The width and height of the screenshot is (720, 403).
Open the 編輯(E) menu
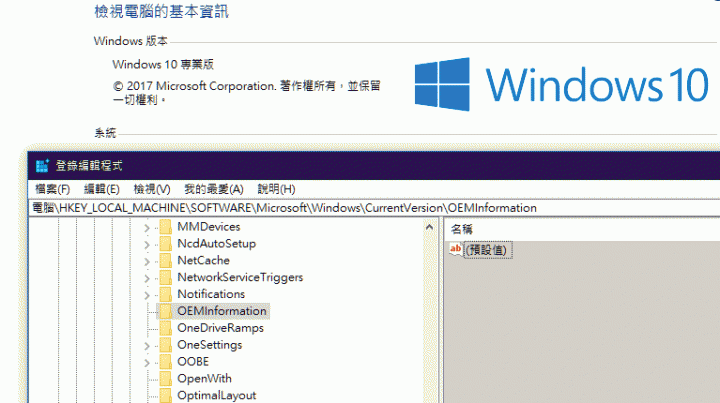101,189
